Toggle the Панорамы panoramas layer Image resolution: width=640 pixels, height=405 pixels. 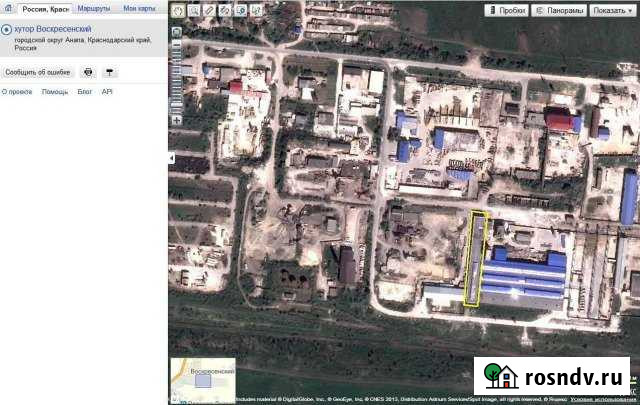pyautogui.click(x=559, y=10)
